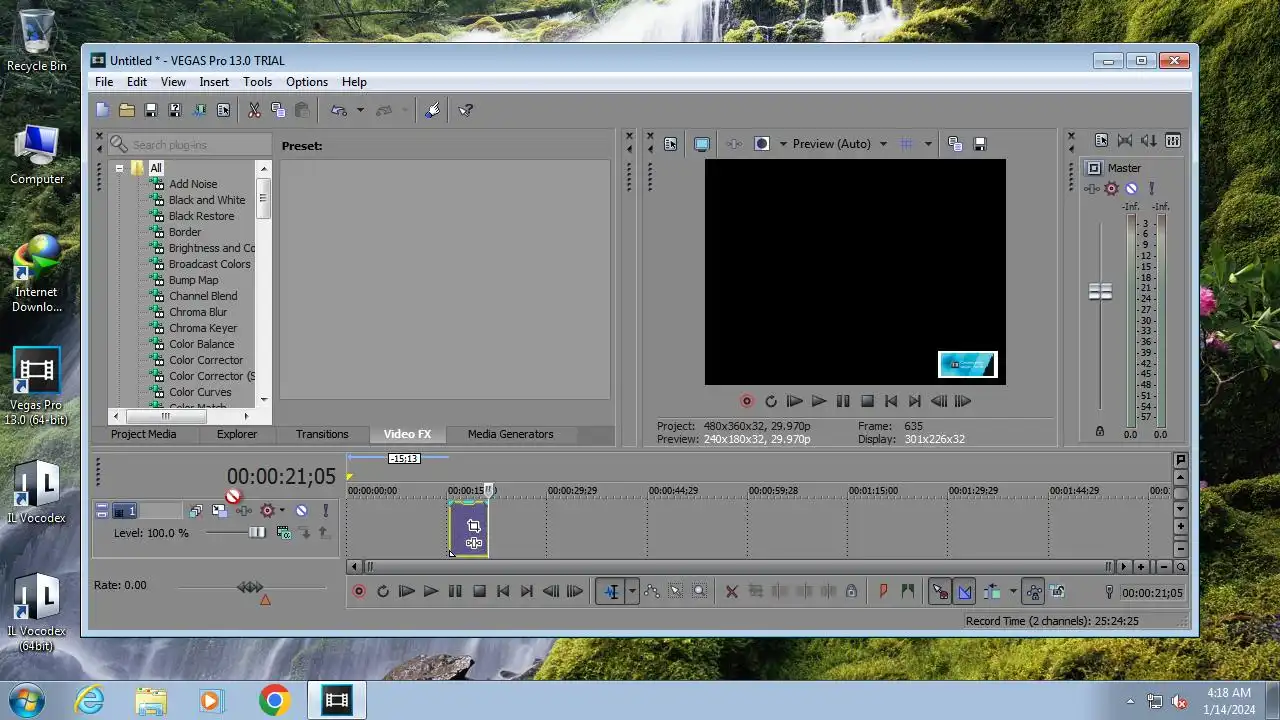The image size is (1280, 720).
Task: Open the Normal edit tool dropdown arrow
Action: click(x=632, y=592)
